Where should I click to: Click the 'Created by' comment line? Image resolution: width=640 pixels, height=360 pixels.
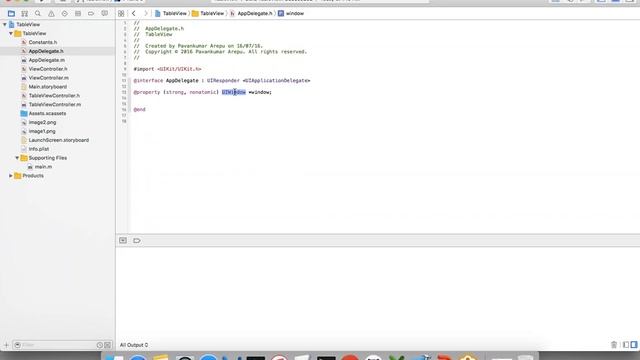coord(199,46)
